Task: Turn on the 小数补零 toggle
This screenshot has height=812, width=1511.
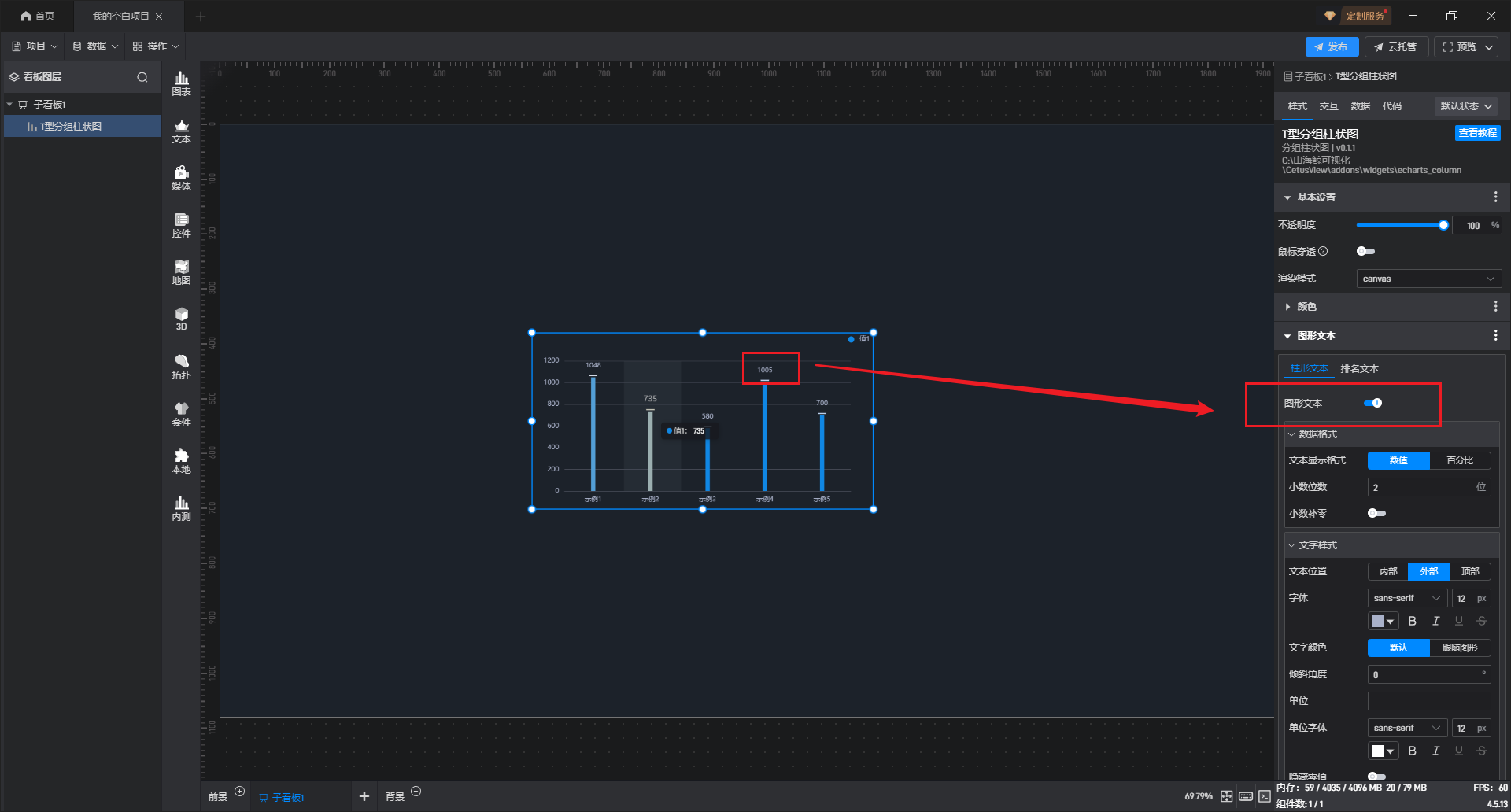Action: coord(1376,514)
